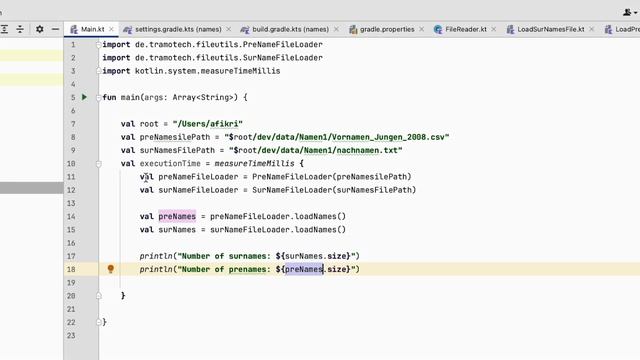Close build.gradle.kts tab
Image resolution: width=640 pixels, height=360 pixels.
336,29
